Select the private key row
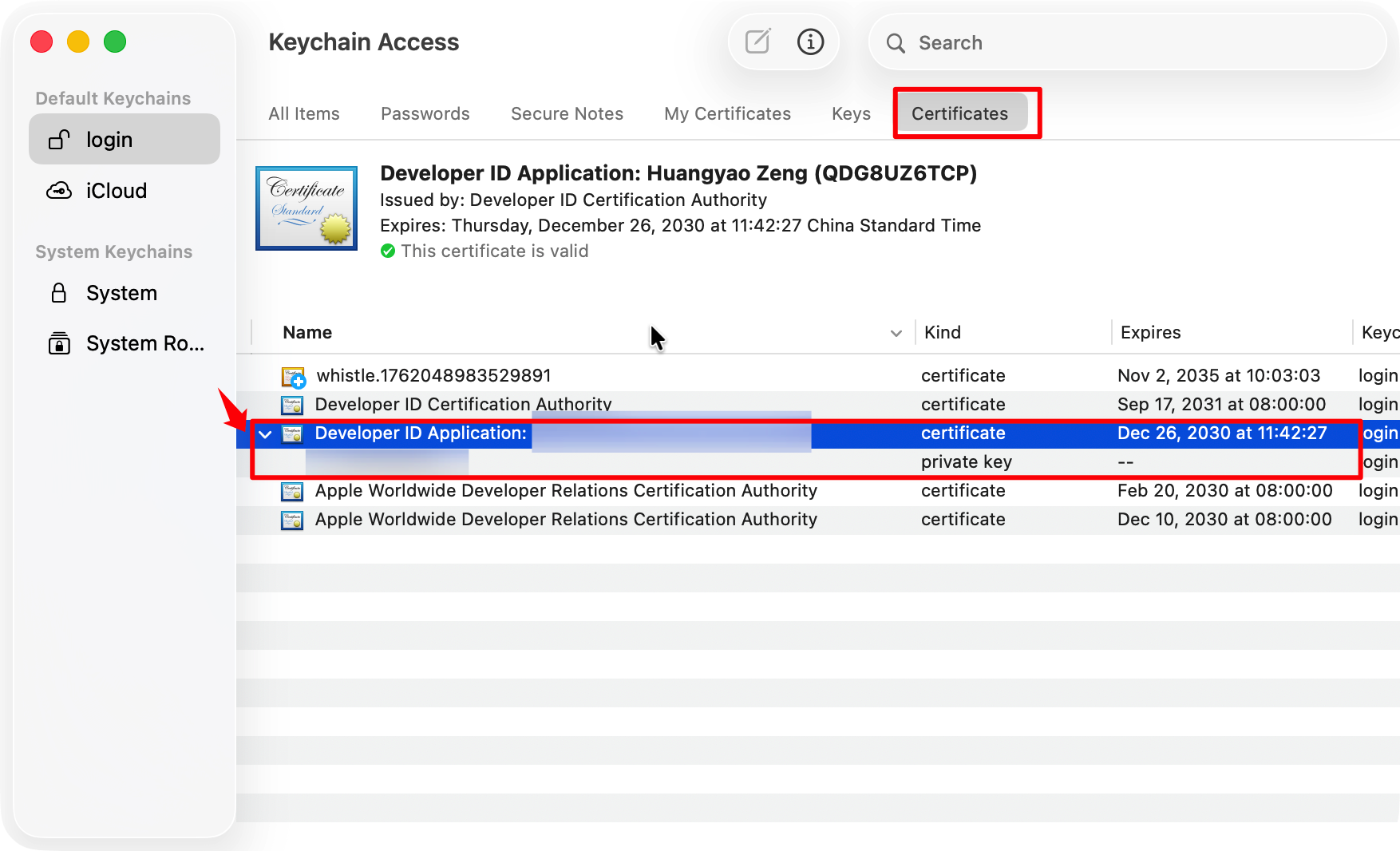Image resolution: width=1400 pixels, height=851 pixels. click(966, 462)
